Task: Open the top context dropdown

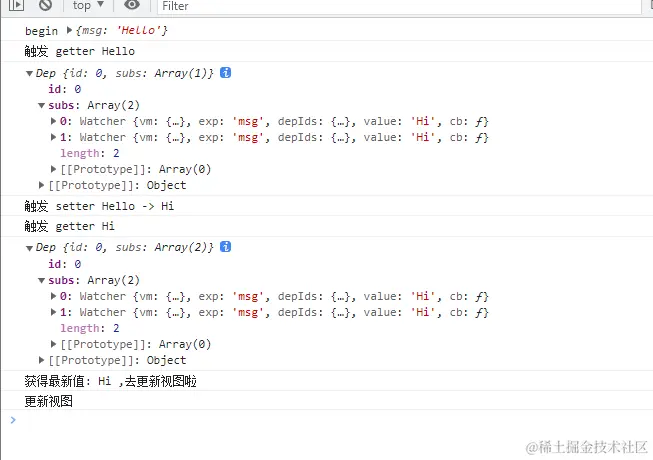Action: 88,5
